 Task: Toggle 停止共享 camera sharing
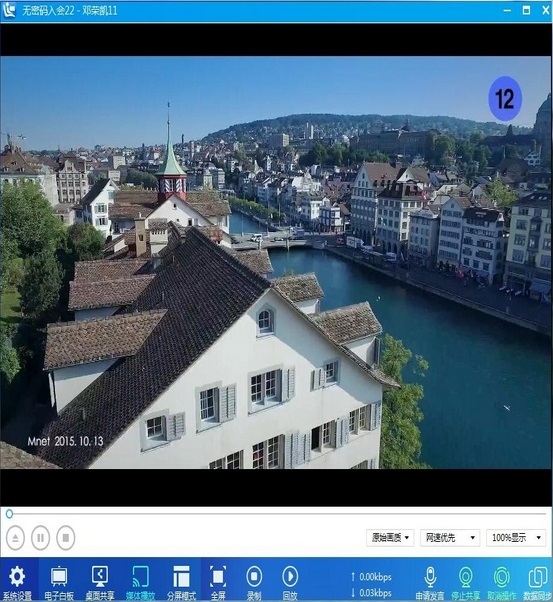click(465, 577)
